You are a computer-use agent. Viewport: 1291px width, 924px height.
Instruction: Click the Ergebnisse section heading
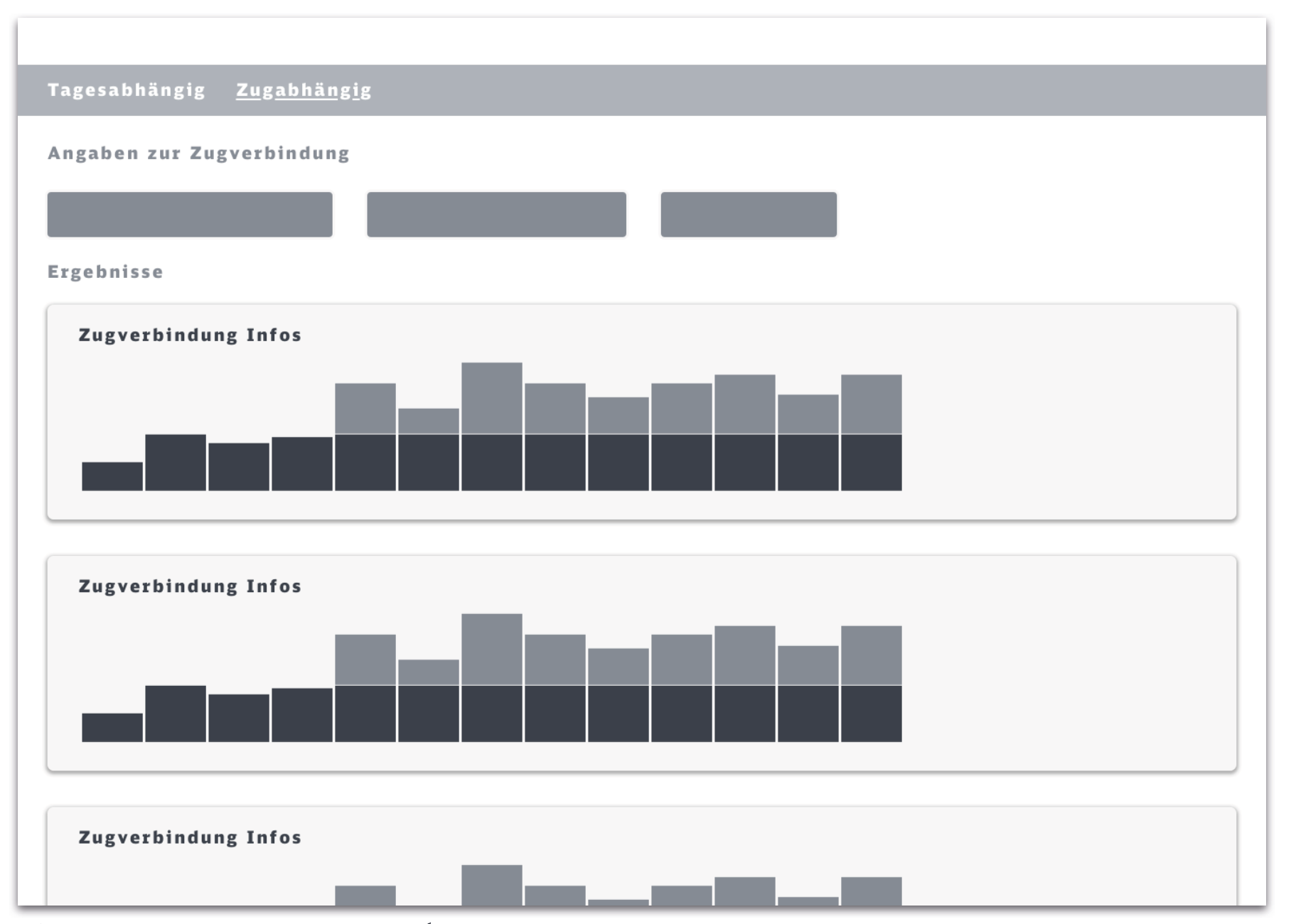click(105, 272)
